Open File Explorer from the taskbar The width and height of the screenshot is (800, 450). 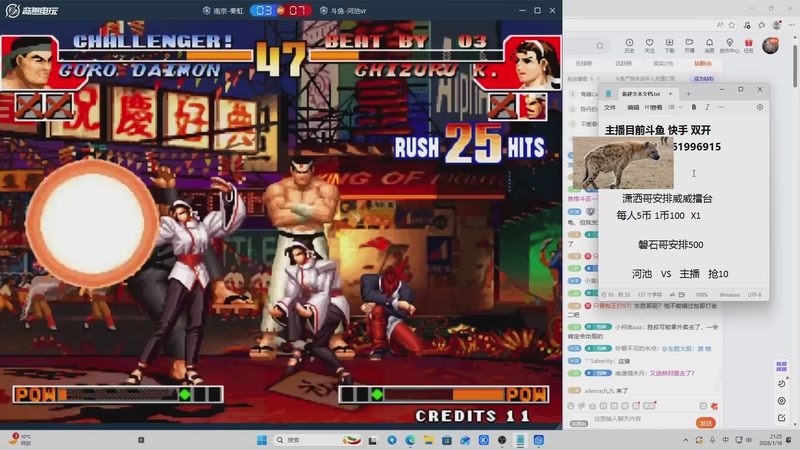[429, 440]
